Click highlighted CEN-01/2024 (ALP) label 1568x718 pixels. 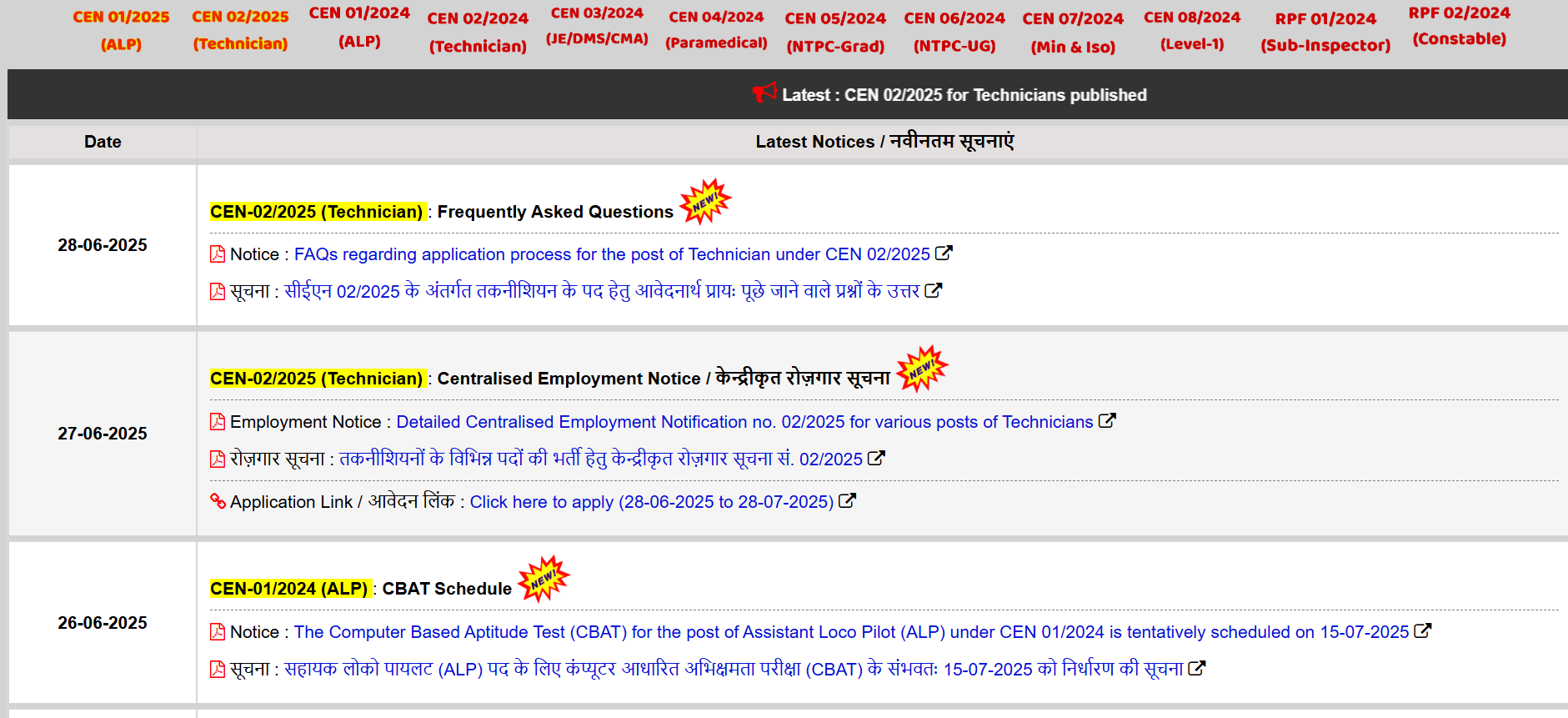coord(289,589)
